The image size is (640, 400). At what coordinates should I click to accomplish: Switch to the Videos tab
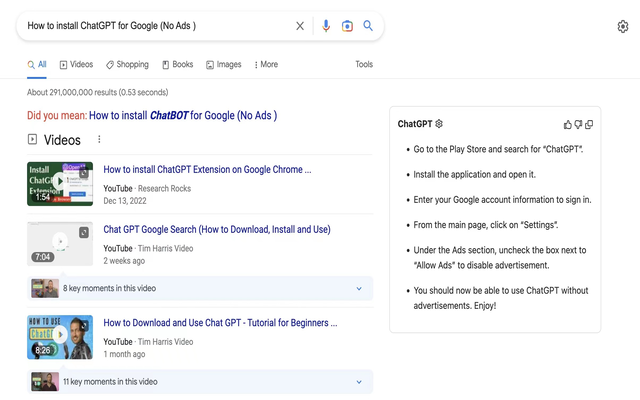click(x=76, y=64)
